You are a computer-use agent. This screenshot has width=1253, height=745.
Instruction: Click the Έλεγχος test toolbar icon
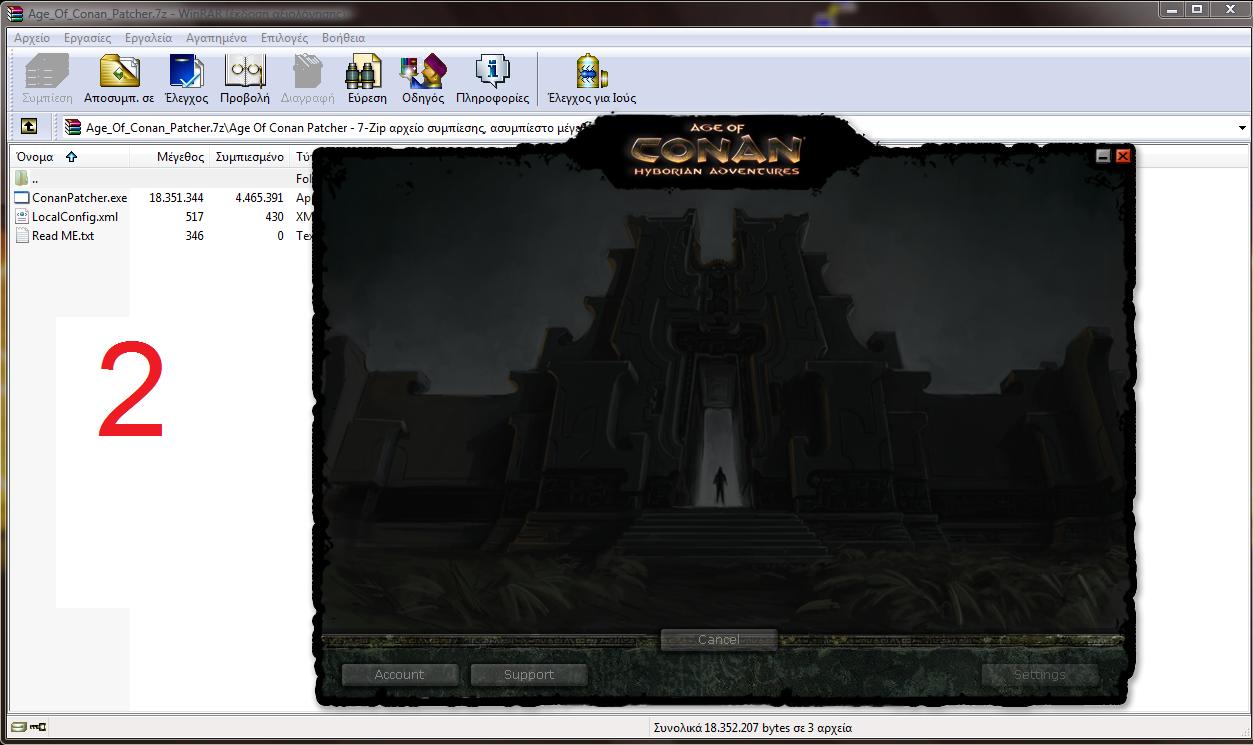[186, 80]
